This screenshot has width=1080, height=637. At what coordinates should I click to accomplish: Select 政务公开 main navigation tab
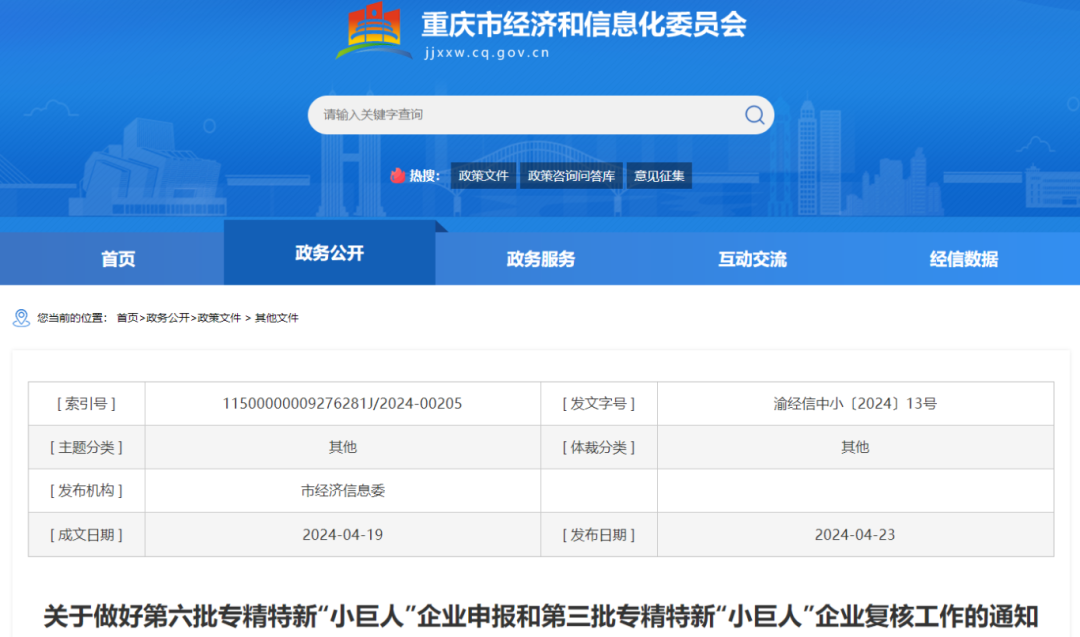click(x=329, y=253)
